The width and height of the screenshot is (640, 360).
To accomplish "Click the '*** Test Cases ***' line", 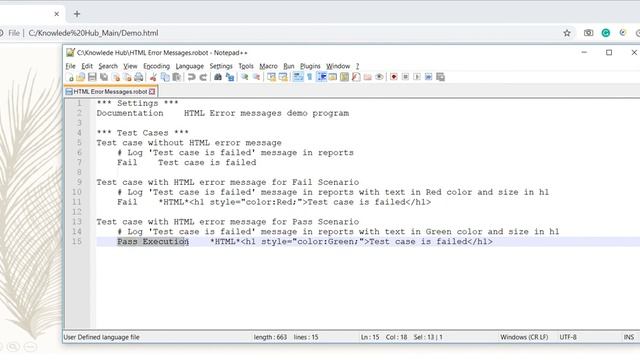I will [x=142, y=133].
